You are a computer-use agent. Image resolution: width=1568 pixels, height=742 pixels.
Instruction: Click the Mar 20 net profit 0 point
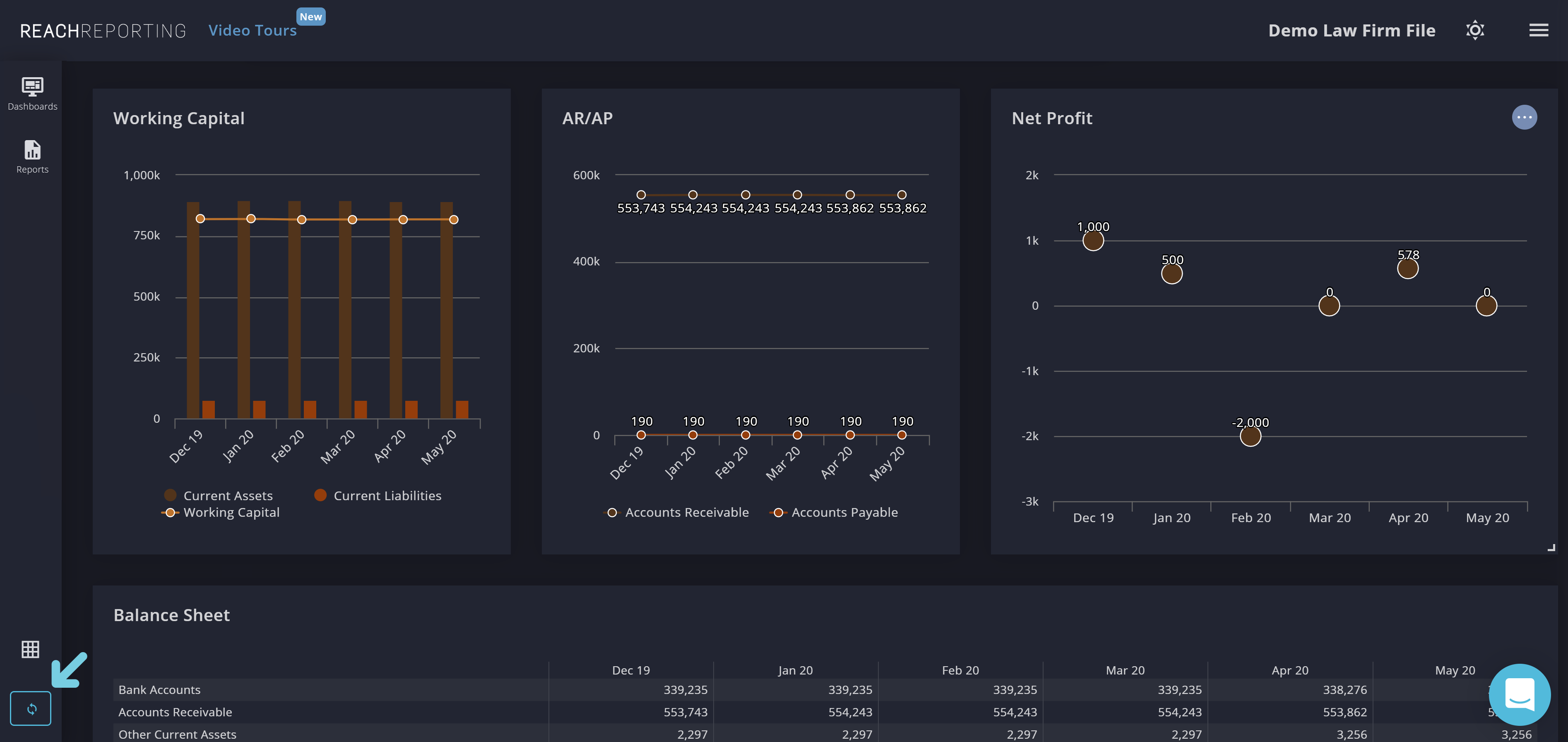click(x=1329, y=306)
